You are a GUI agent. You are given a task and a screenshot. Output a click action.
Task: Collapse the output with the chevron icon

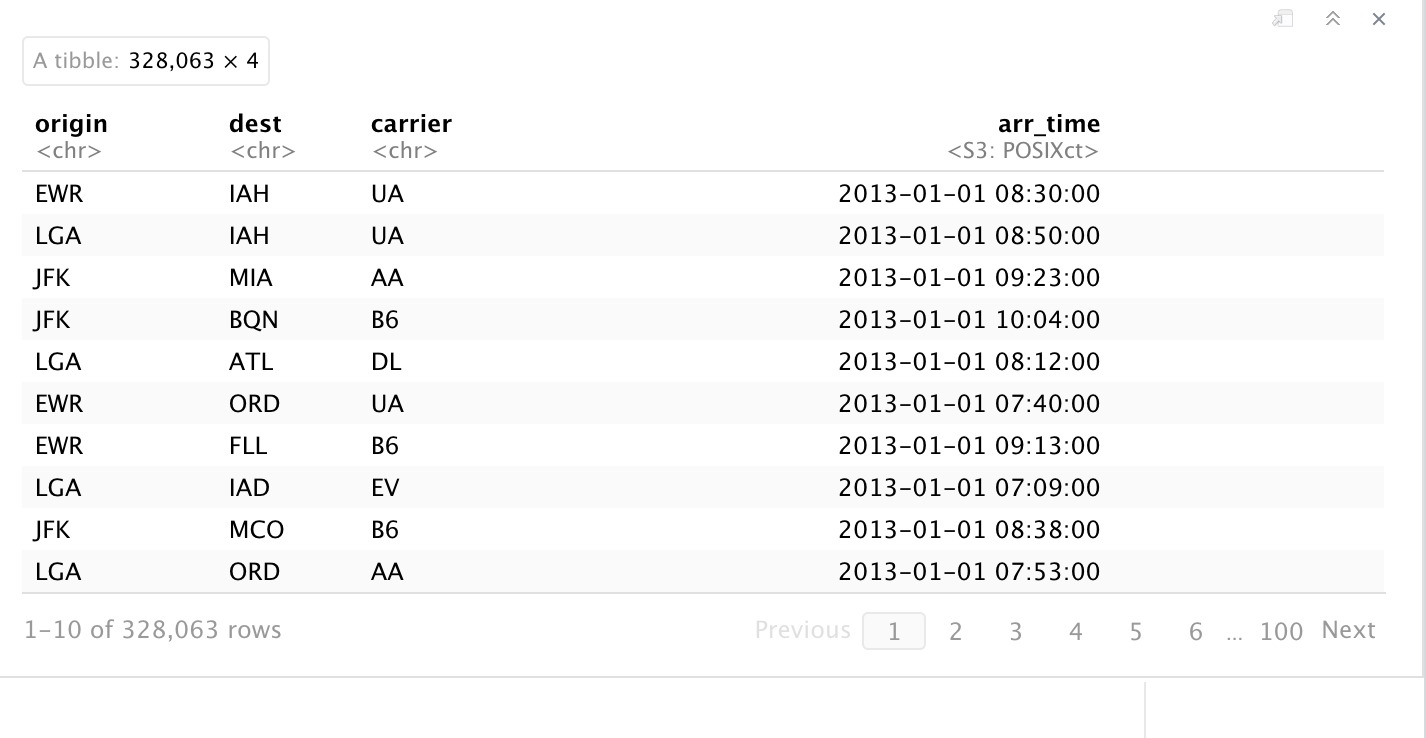[1332, 18]
